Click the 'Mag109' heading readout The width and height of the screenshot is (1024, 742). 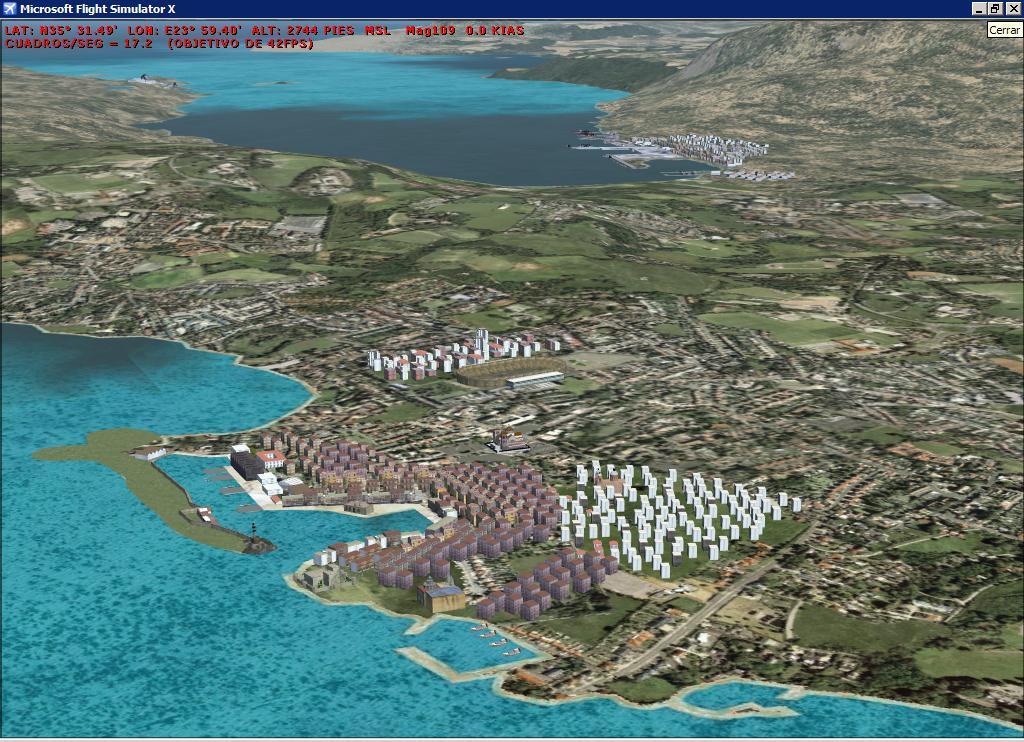tap(432, 31)
